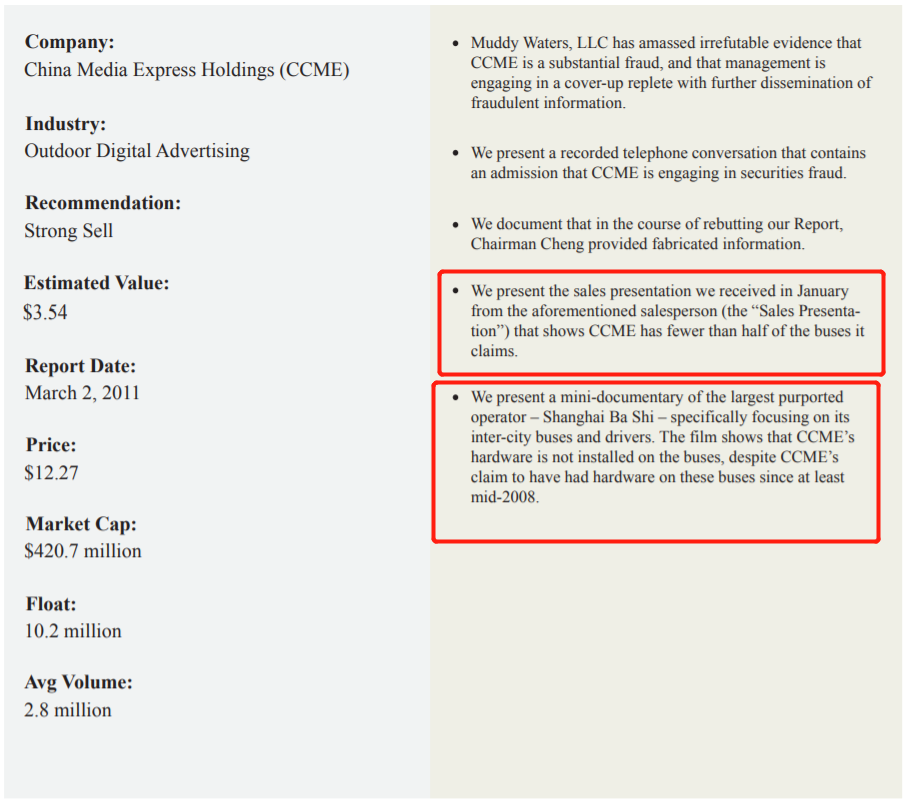
Task: Select the '$420.7 million' value
Action: point(83,551)
